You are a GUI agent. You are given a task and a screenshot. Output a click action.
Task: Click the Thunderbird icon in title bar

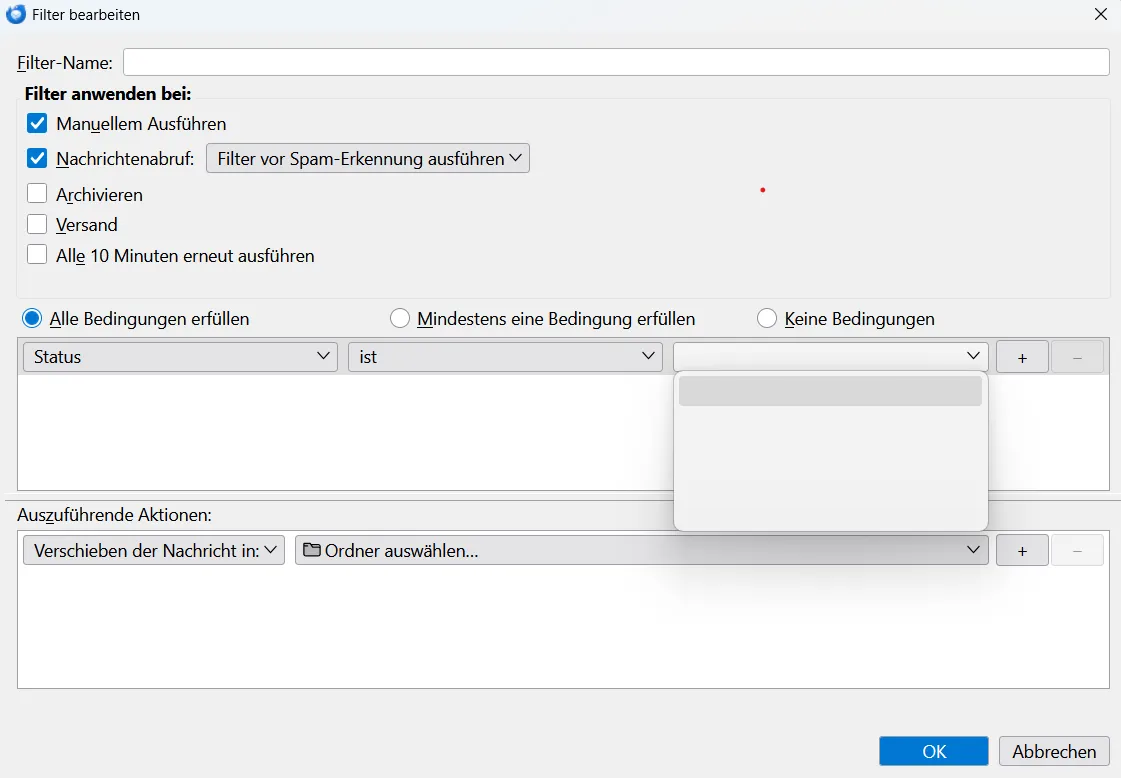pyautogui.click(x=16, y=15)
